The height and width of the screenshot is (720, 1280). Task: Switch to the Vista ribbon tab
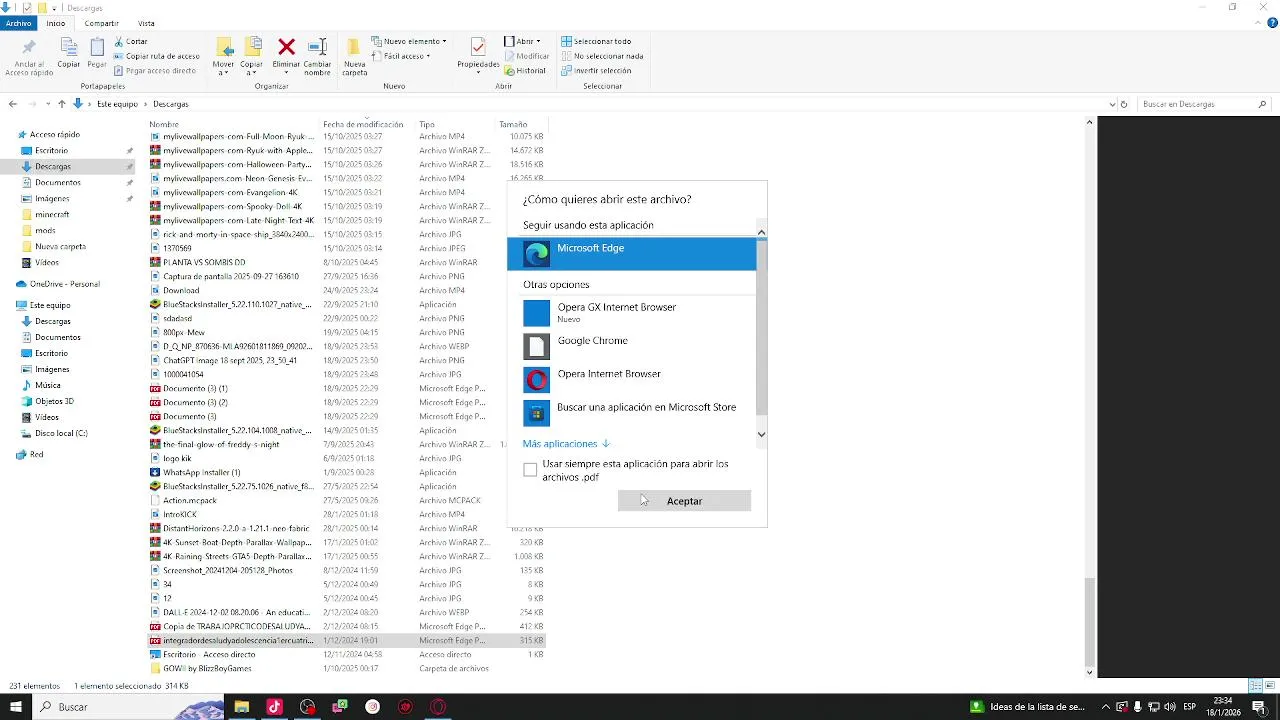146,23
